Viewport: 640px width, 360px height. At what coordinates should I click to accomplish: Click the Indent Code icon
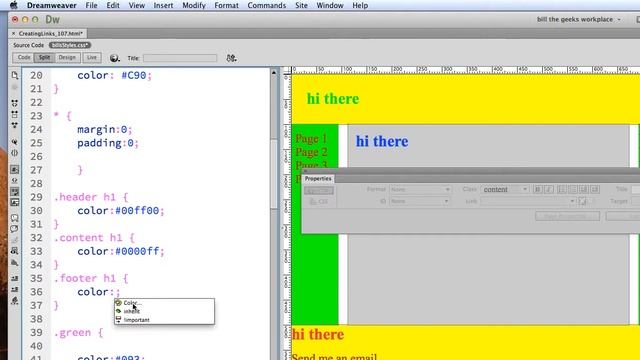pyautogui.click(x=15, y=278)
